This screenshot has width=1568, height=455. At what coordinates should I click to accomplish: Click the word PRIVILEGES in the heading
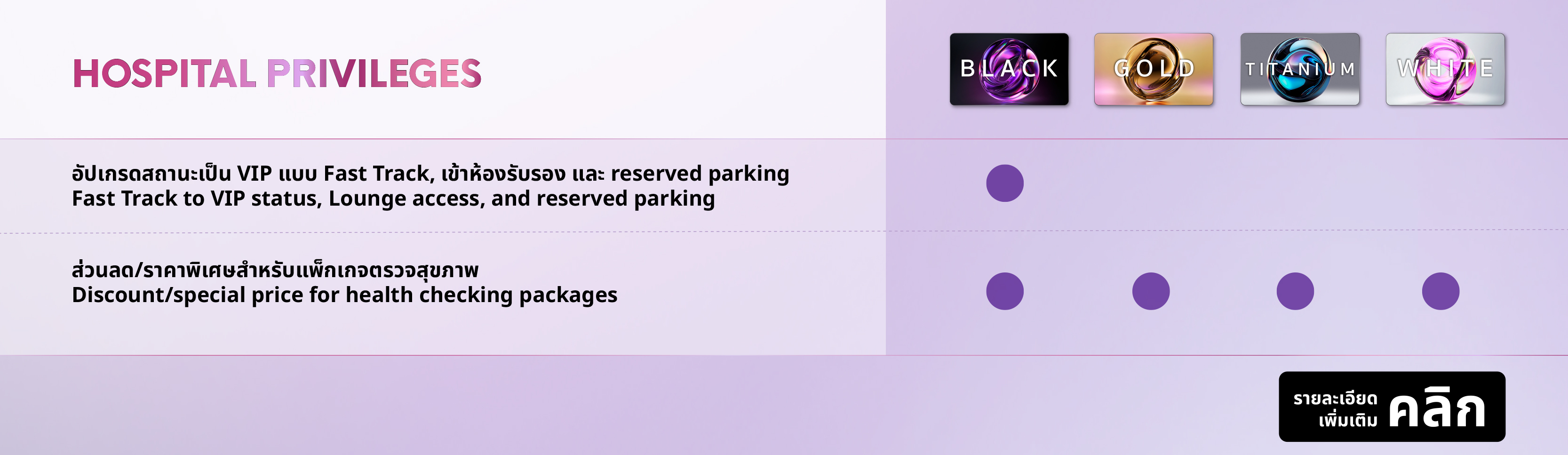pyautogui.click(x=374, y=74)
